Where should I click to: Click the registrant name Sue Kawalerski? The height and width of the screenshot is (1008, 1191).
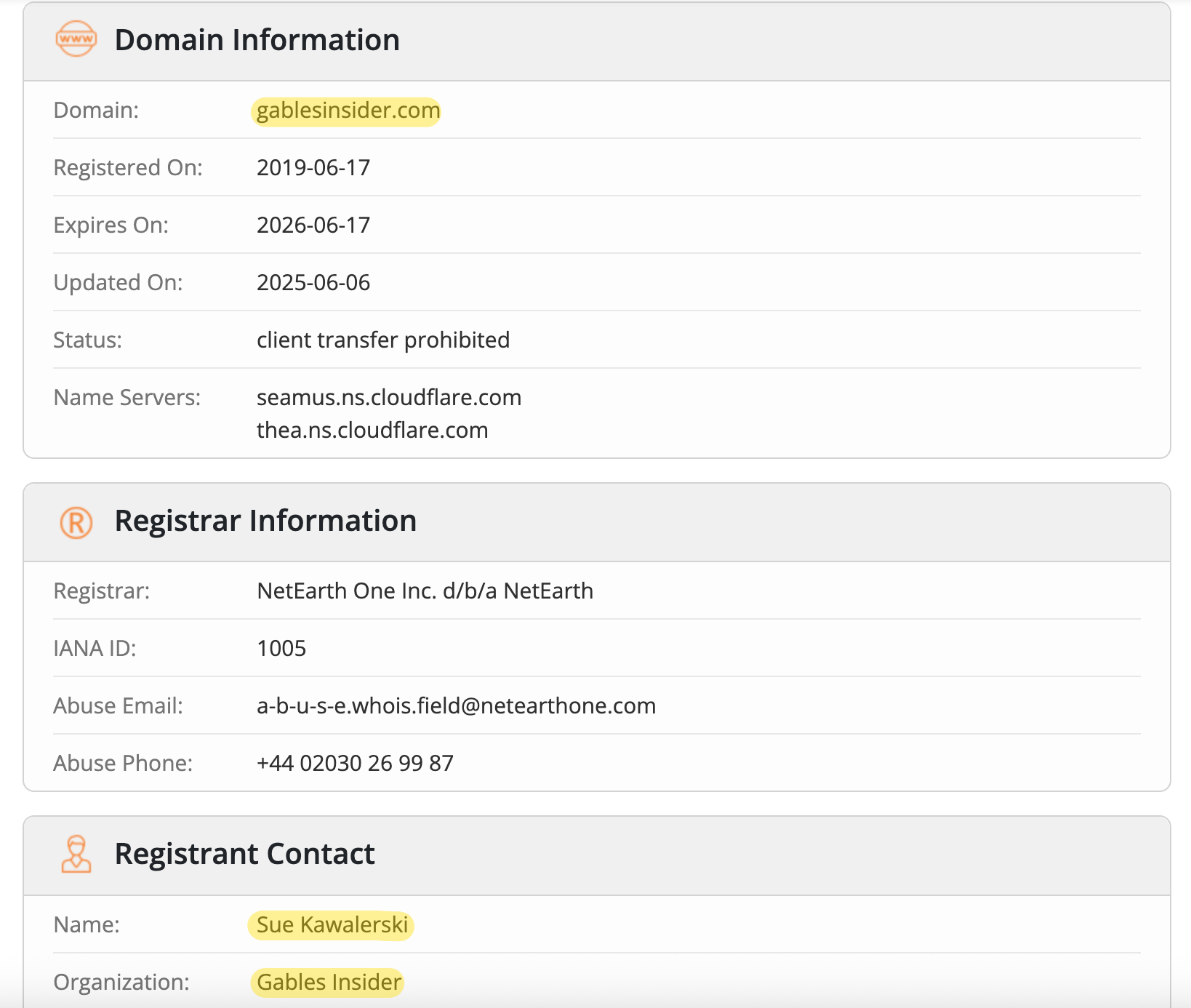(332, 925)
